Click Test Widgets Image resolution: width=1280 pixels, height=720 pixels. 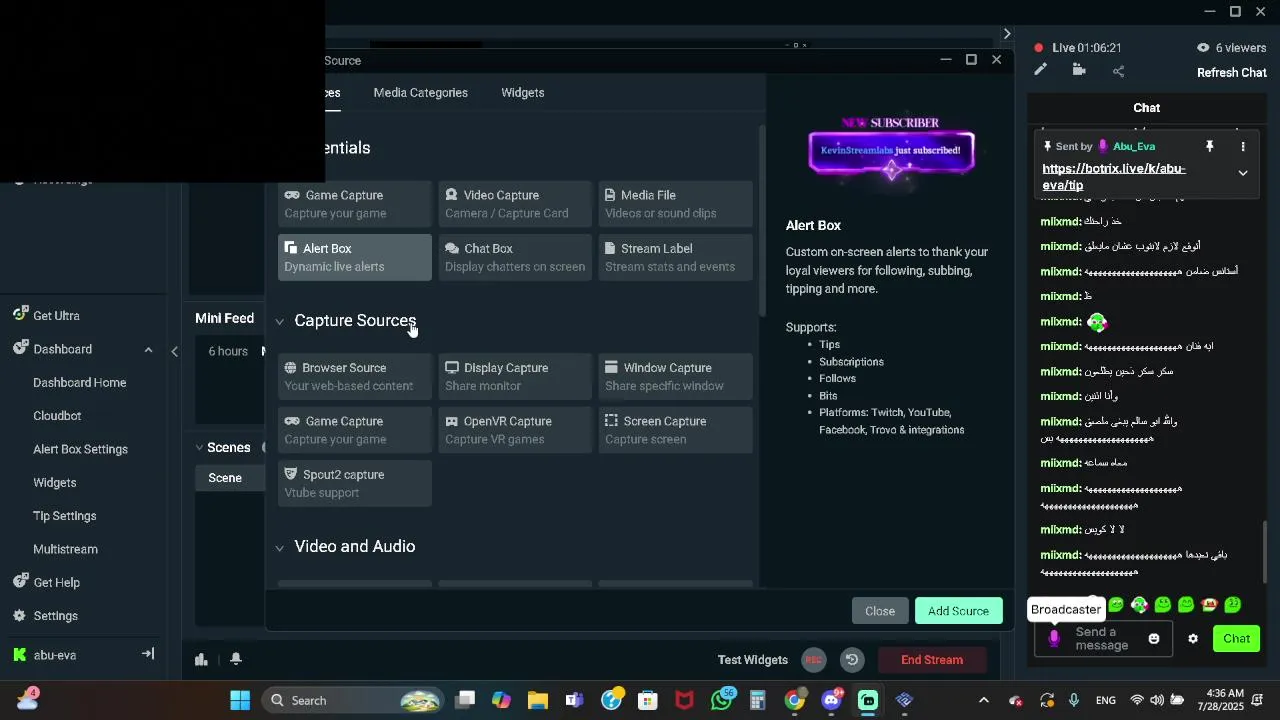click(x=753, y=659)
